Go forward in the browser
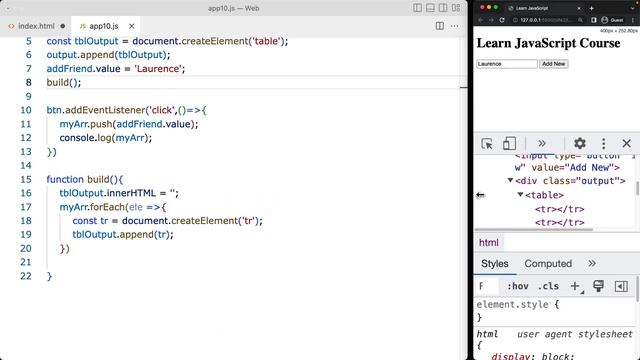The width and height of the screenshot is (640, 360). 491,20
